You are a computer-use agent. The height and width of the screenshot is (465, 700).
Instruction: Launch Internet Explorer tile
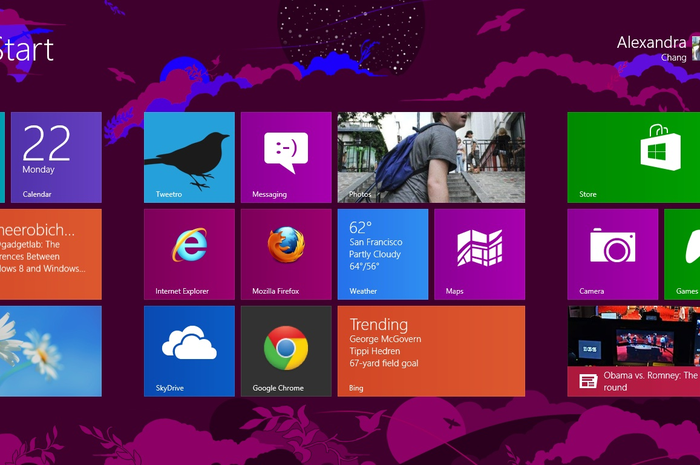coord(189,254)
